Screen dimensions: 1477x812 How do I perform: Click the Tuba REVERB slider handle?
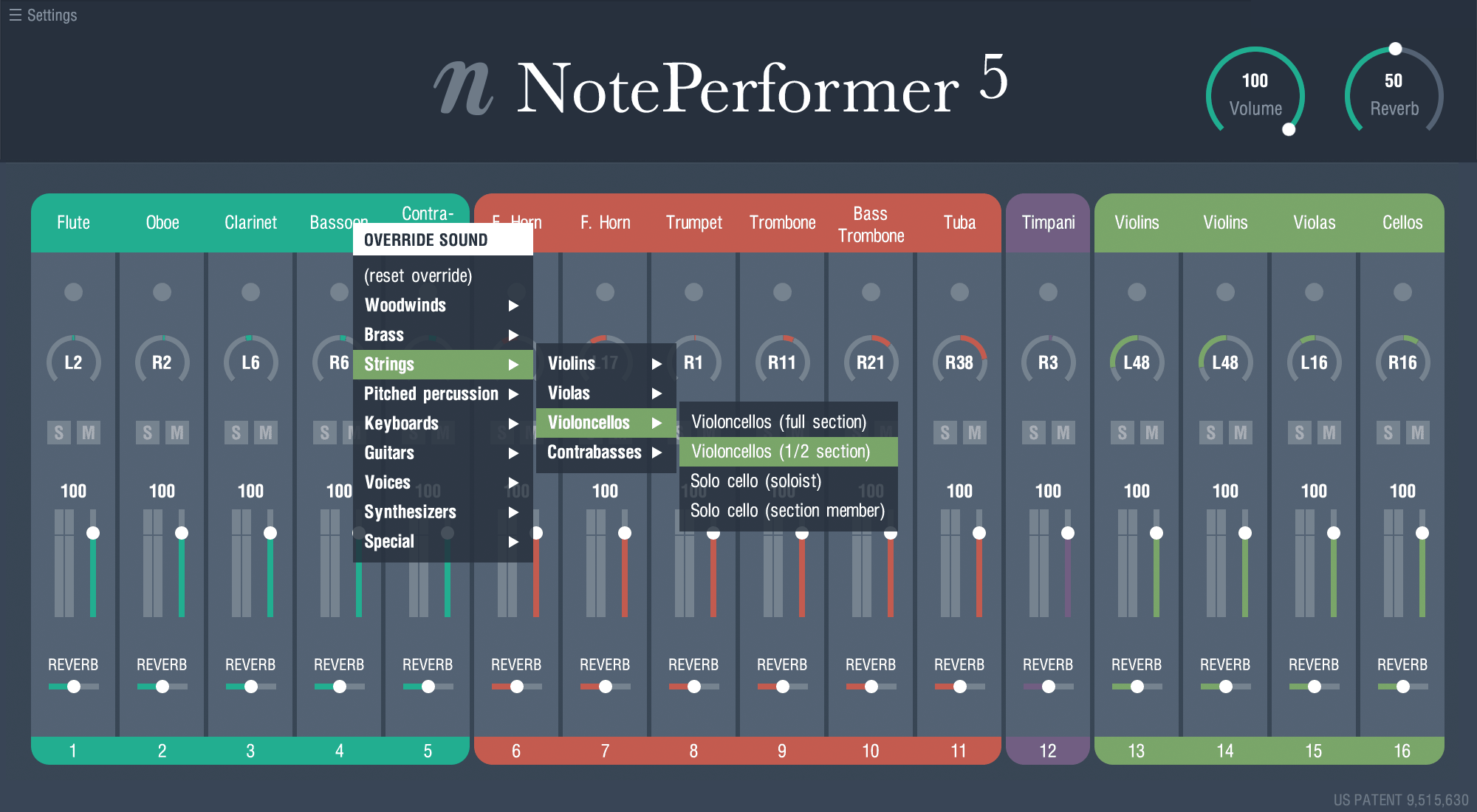click(960, 687)
